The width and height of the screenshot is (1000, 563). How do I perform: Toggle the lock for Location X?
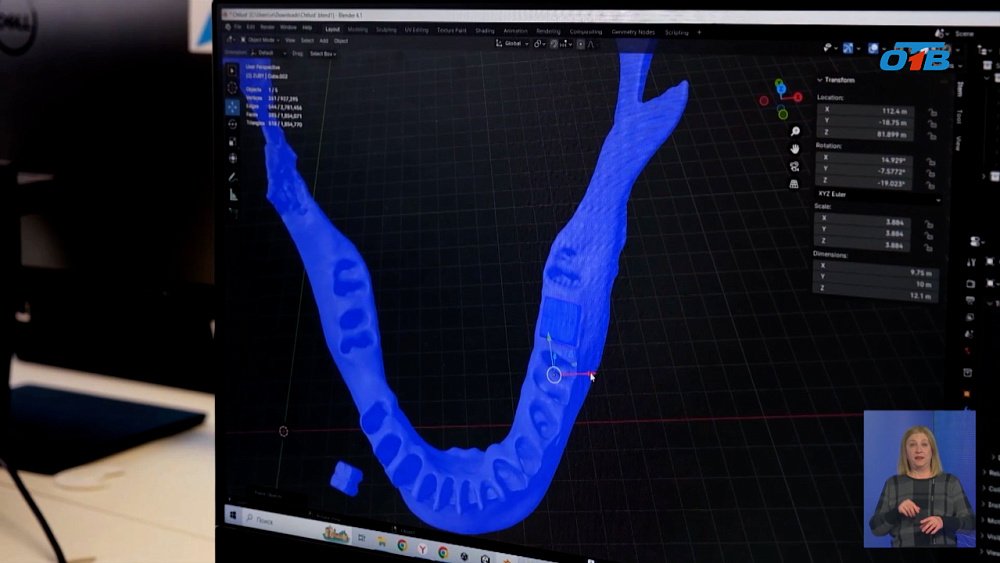click(x=931, y=112)
